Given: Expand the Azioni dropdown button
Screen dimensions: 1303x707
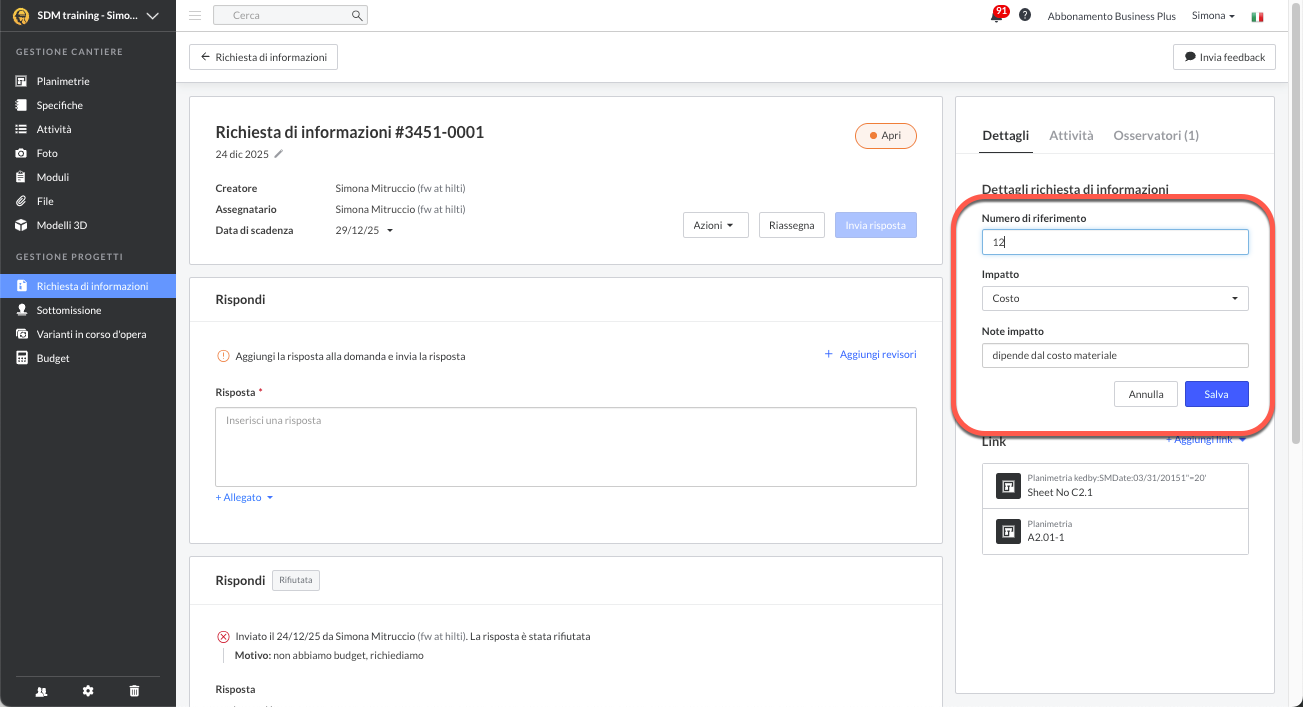Looking at the screenshot, I should pos(715,225).
